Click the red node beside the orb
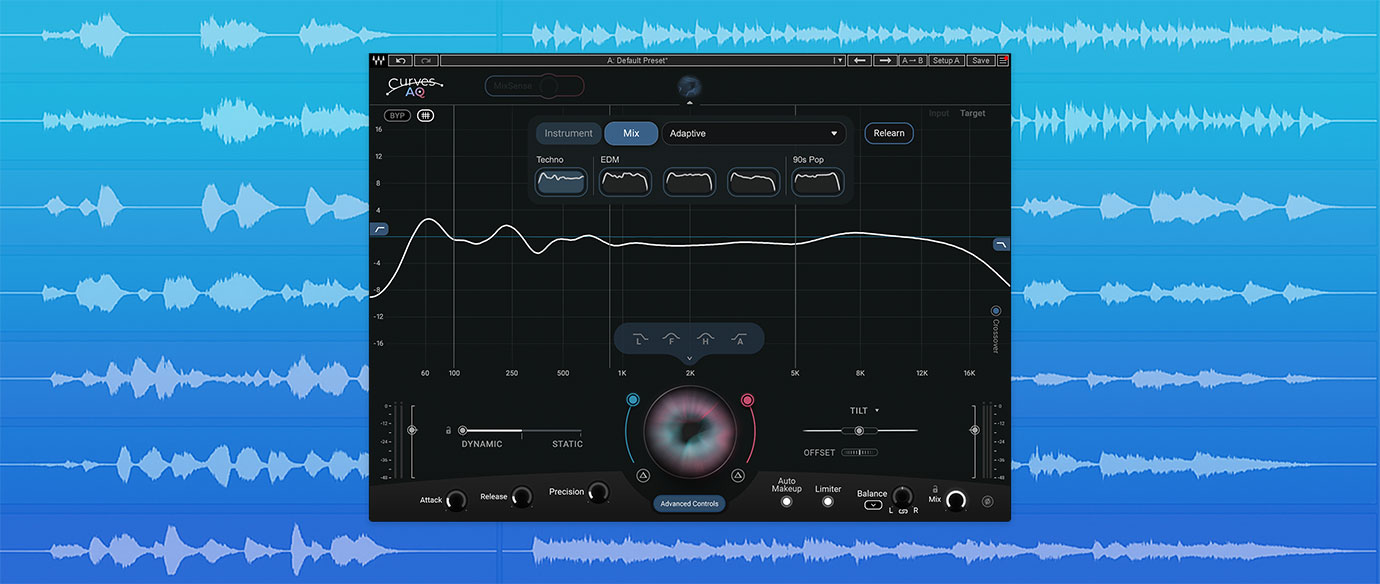1380x584 pixels. pyautogui.click(x=747, y=400)
